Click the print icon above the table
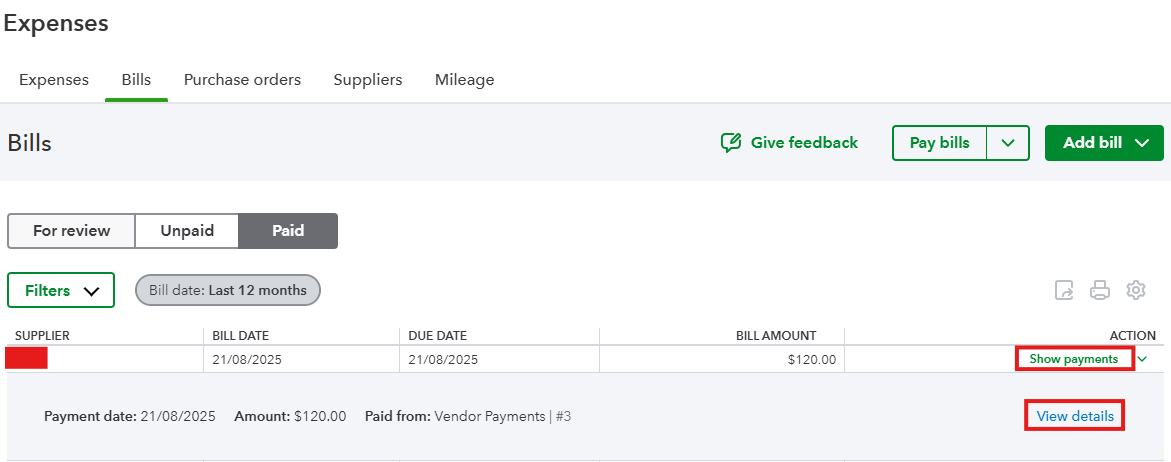 point(1100,291)
